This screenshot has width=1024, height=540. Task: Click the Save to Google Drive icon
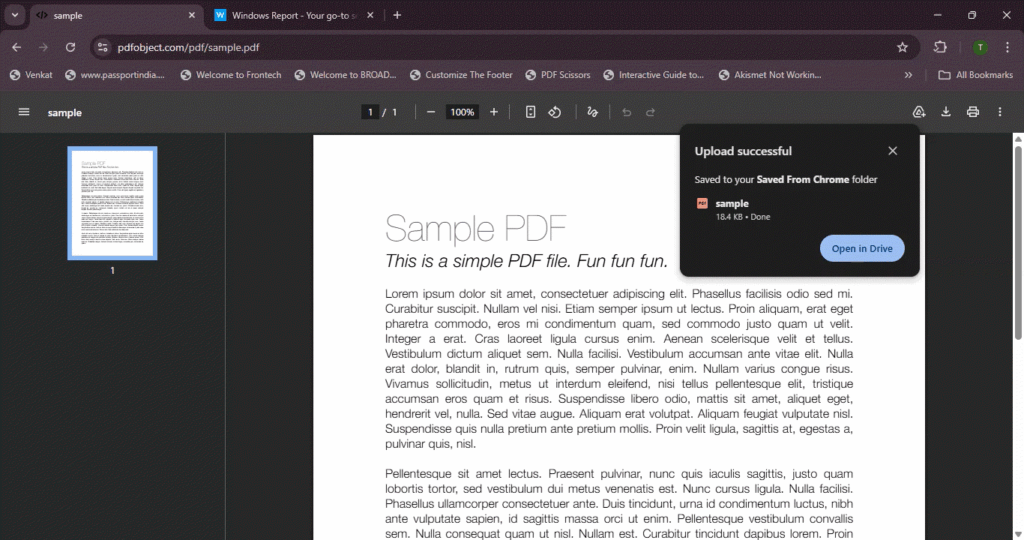(x=919, y=112)
